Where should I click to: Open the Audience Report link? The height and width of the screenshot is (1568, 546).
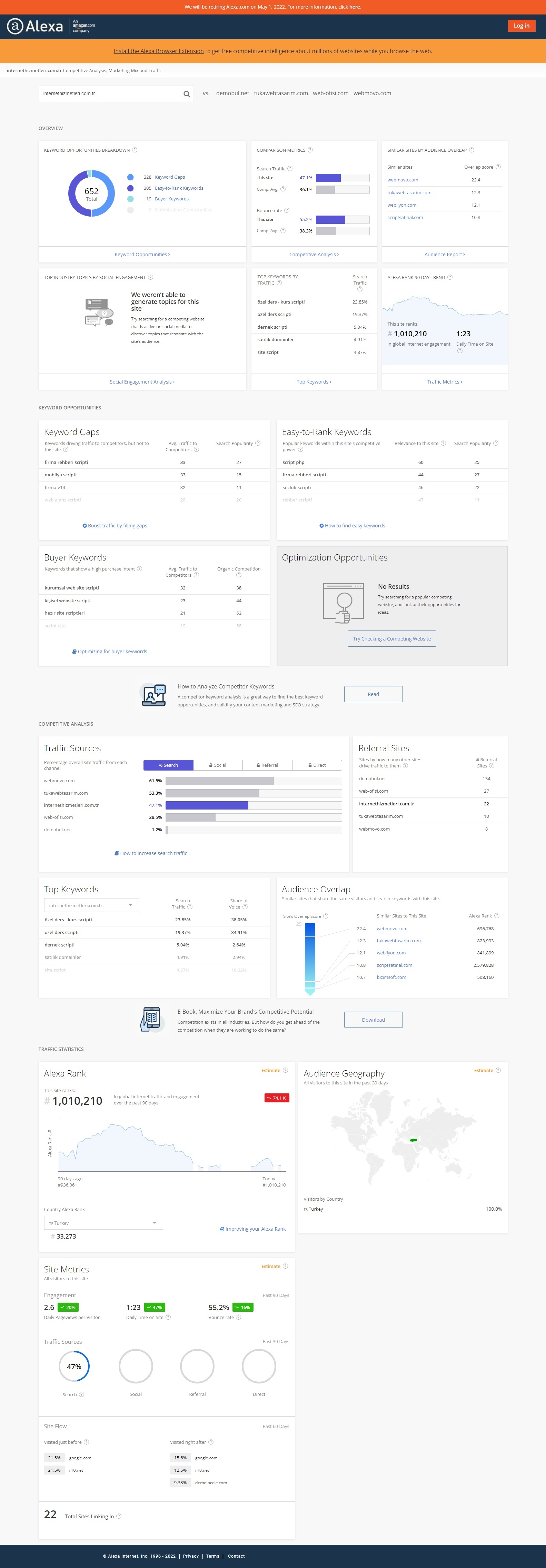(x=445, y=255)
